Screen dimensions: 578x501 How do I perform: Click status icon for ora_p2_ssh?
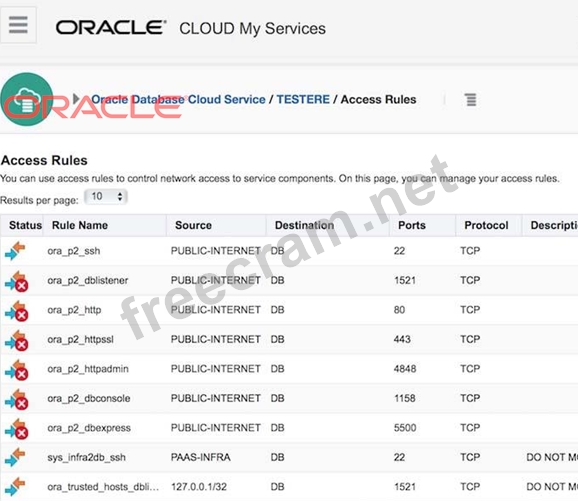coord(15,251)
